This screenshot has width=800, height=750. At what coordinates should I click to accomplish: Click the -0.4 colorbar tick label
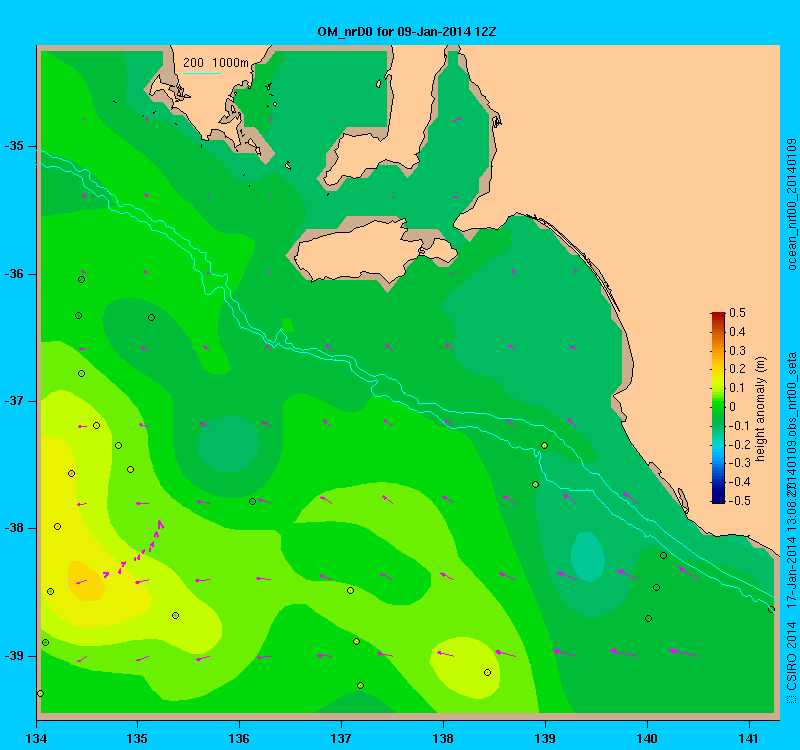(x=738, y=482)
